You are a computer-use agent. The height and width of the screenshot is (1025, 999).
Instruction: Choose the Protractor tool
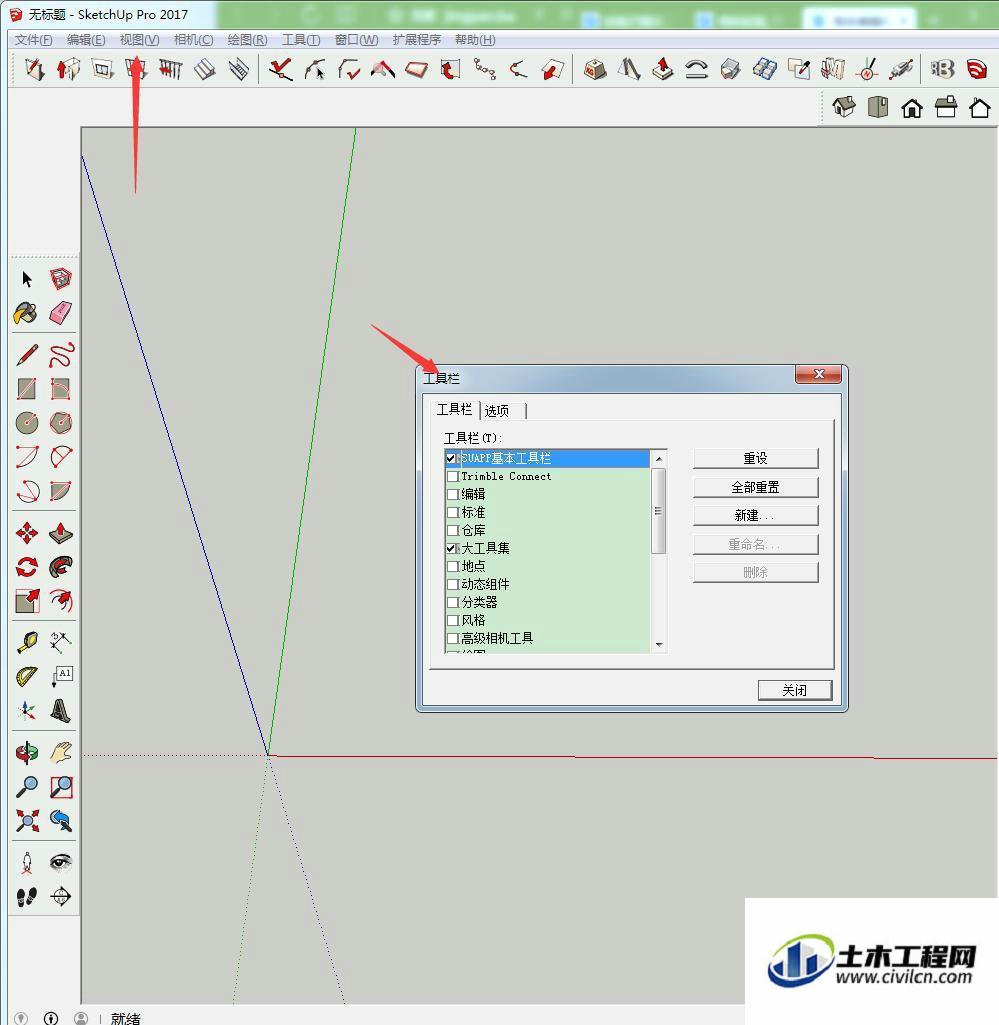(27, 677)
